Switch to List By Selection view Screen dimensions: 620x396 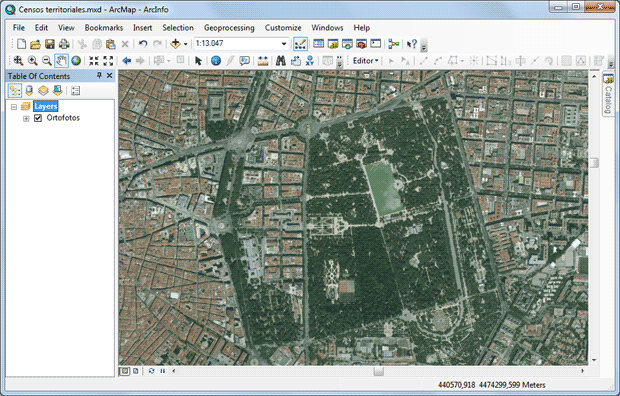click(x=57, y=91)
